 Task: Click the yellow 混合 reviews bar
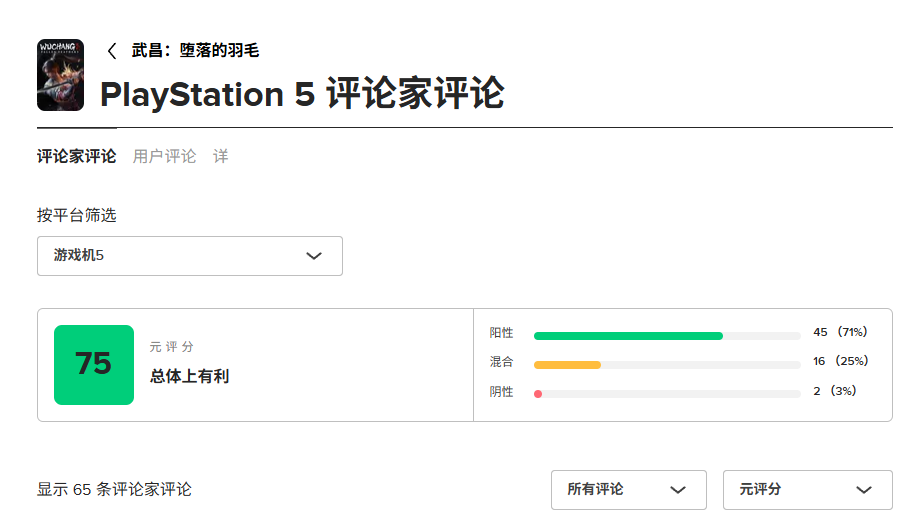(x=567, y=365)
